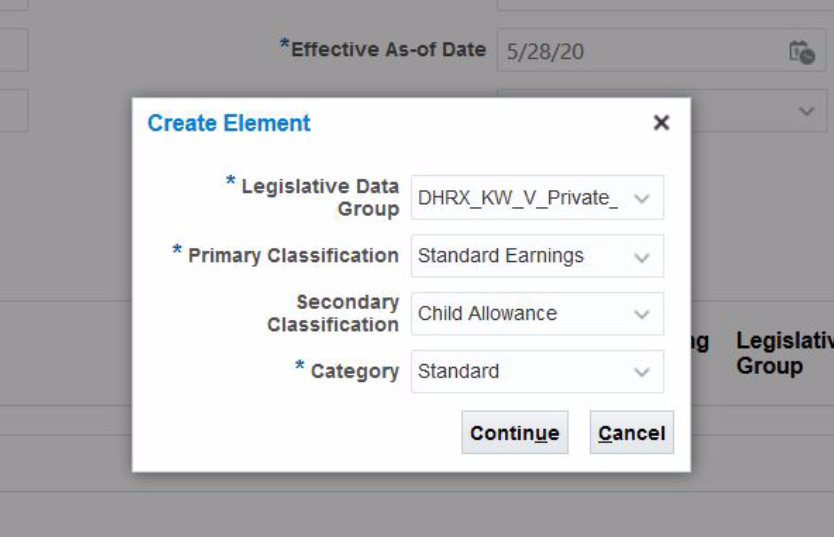Close the Create Element dialog with X
834x537 pixels.
tap(660, 123)
